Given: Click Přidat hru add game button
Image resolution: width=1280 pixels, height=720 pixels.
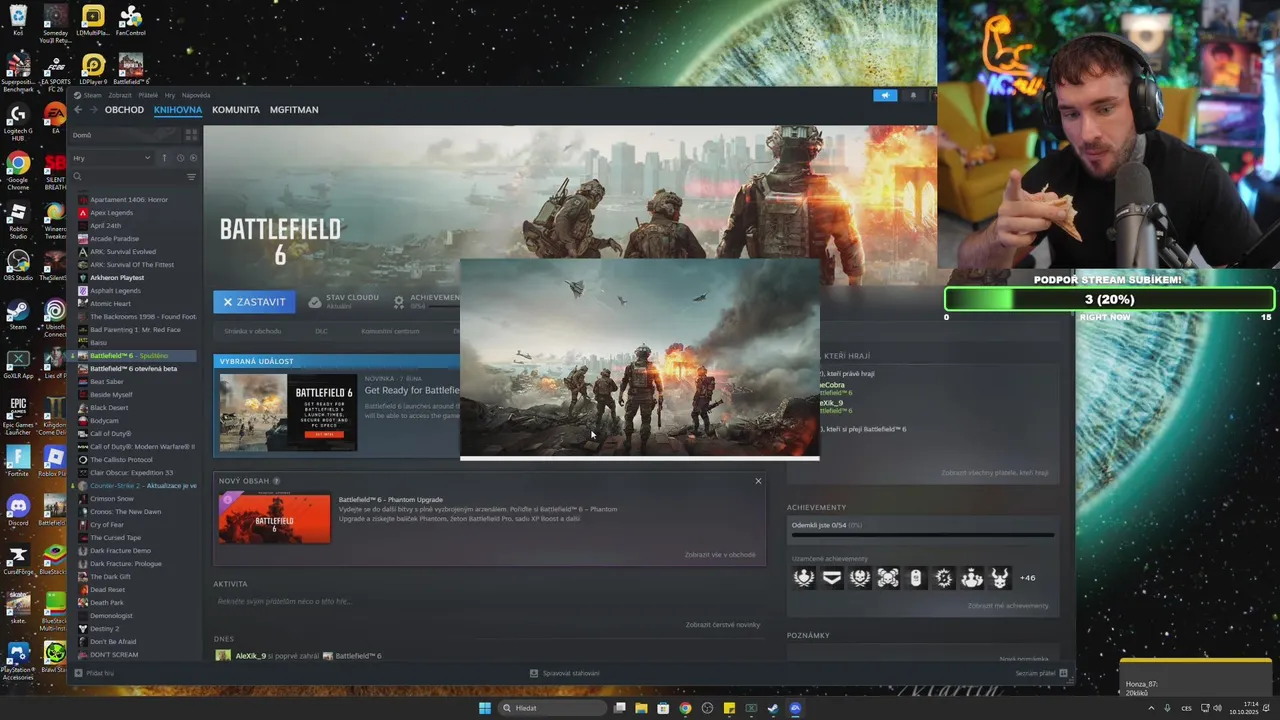Looking at the screenshot, I should click(94, 673).
